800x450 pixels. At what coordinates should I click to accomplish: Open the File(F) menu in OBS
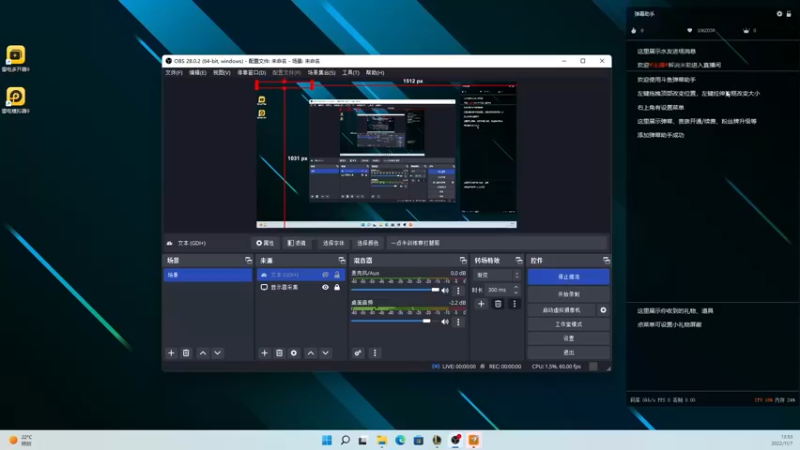point(173,73)
